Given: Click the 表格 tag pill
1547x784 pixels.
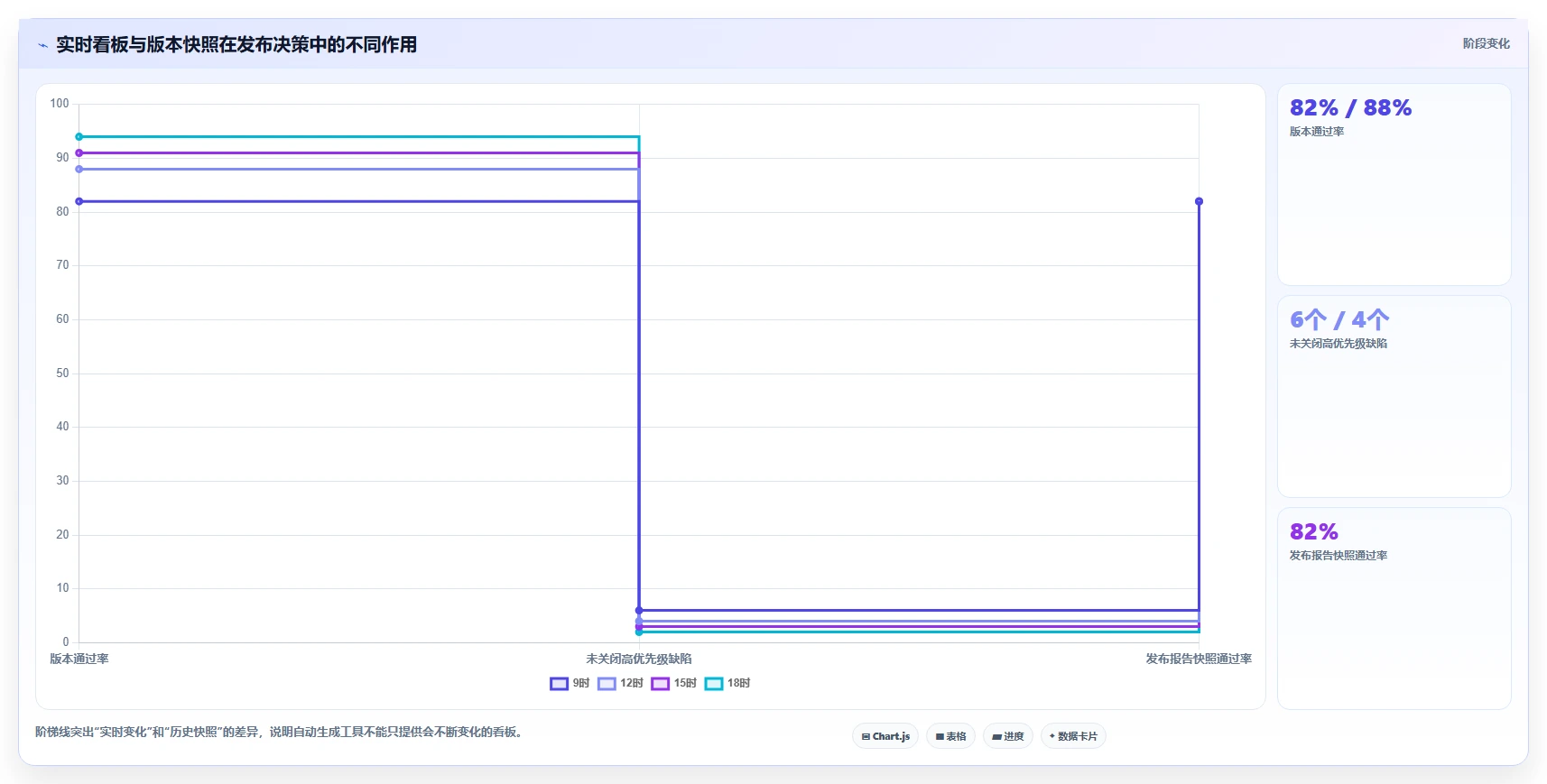Looking at the screenshot, I should [950, 736].
